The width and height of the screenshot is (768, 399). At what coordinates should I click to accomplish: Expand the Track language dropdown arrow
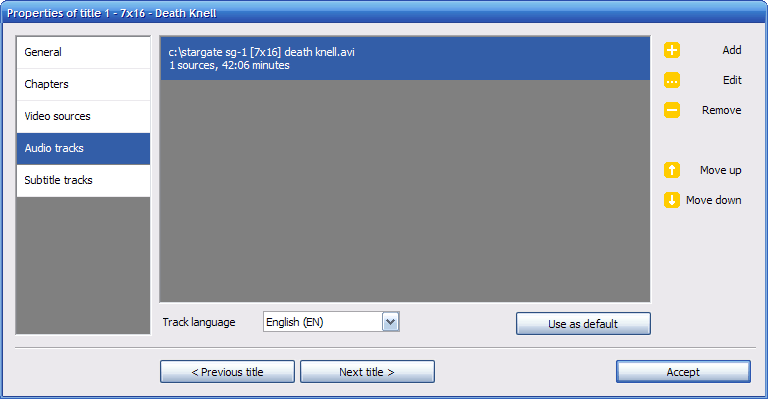click(x=390, y=322)
